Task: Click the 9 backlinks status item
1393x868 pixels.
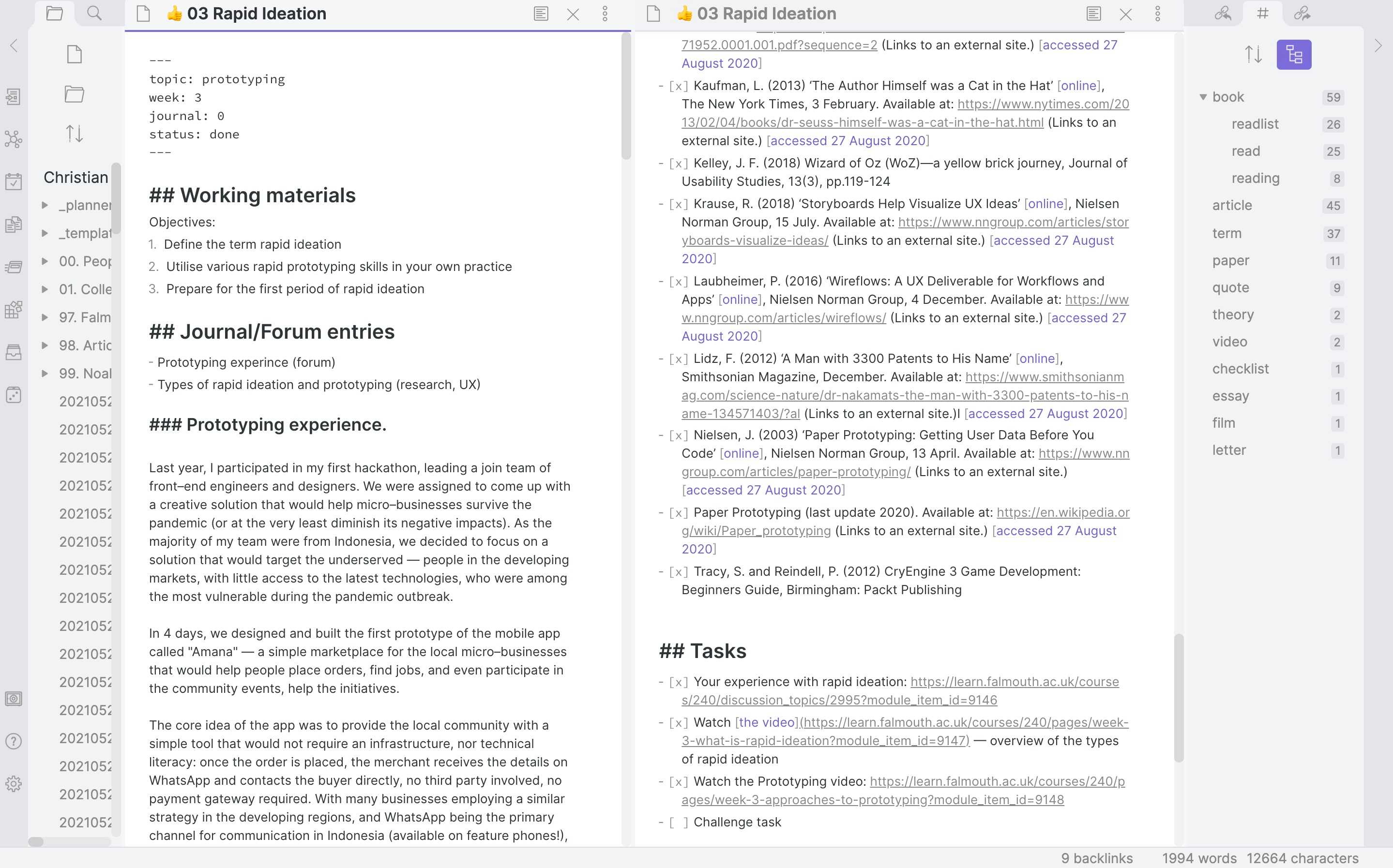Action: point(1096,858)
